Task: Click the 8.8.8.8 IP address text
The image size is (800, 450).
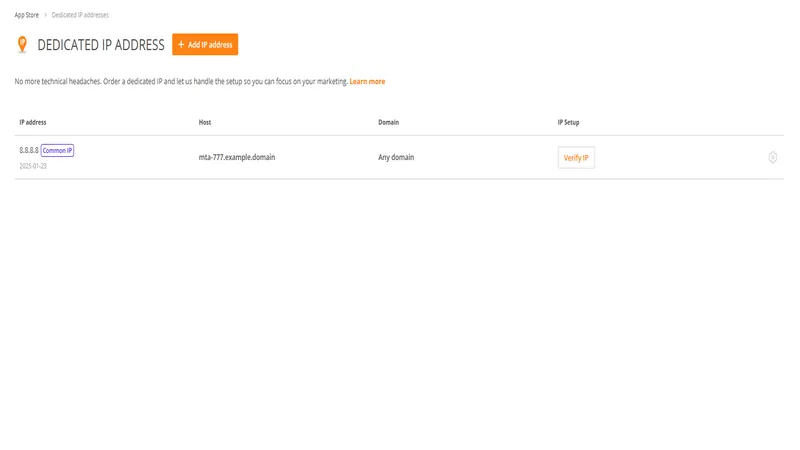Action: tap(28, 151)
